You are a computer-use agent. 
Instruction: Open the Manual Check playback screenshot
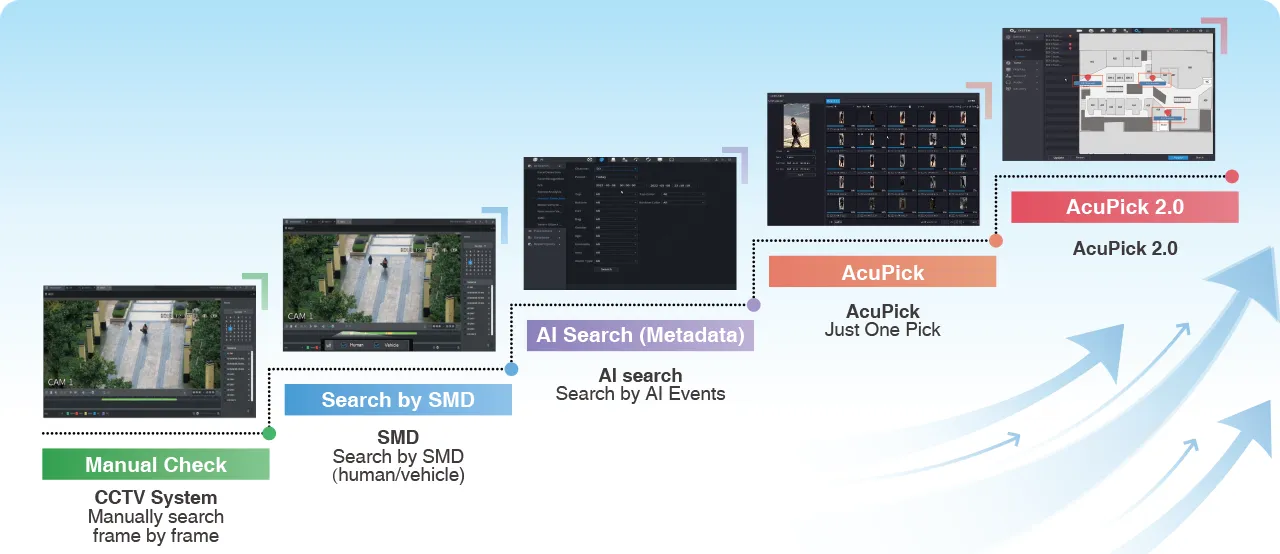pos(149,351)
